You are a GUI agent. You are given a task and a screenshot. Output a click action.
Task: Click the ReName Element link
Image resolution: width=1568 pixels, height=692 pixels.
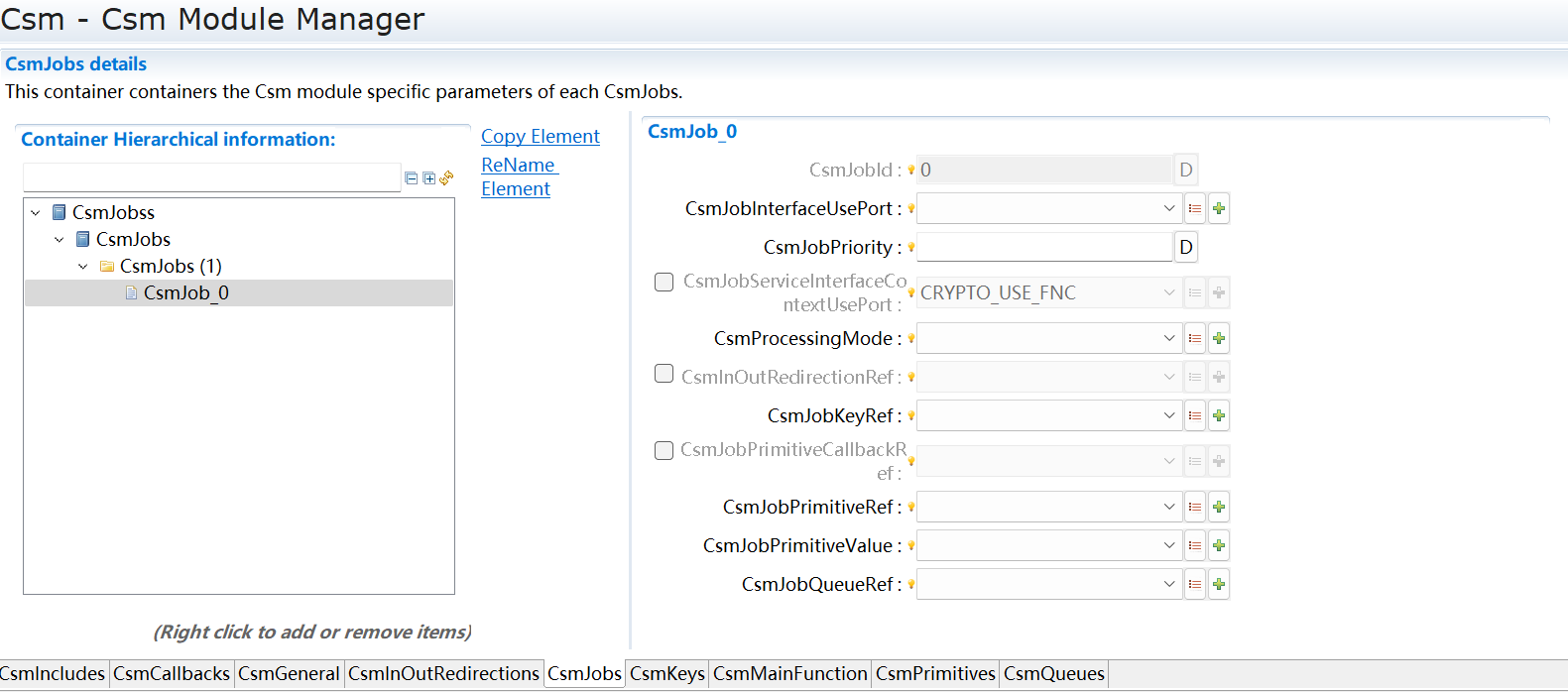click(517, 176)
